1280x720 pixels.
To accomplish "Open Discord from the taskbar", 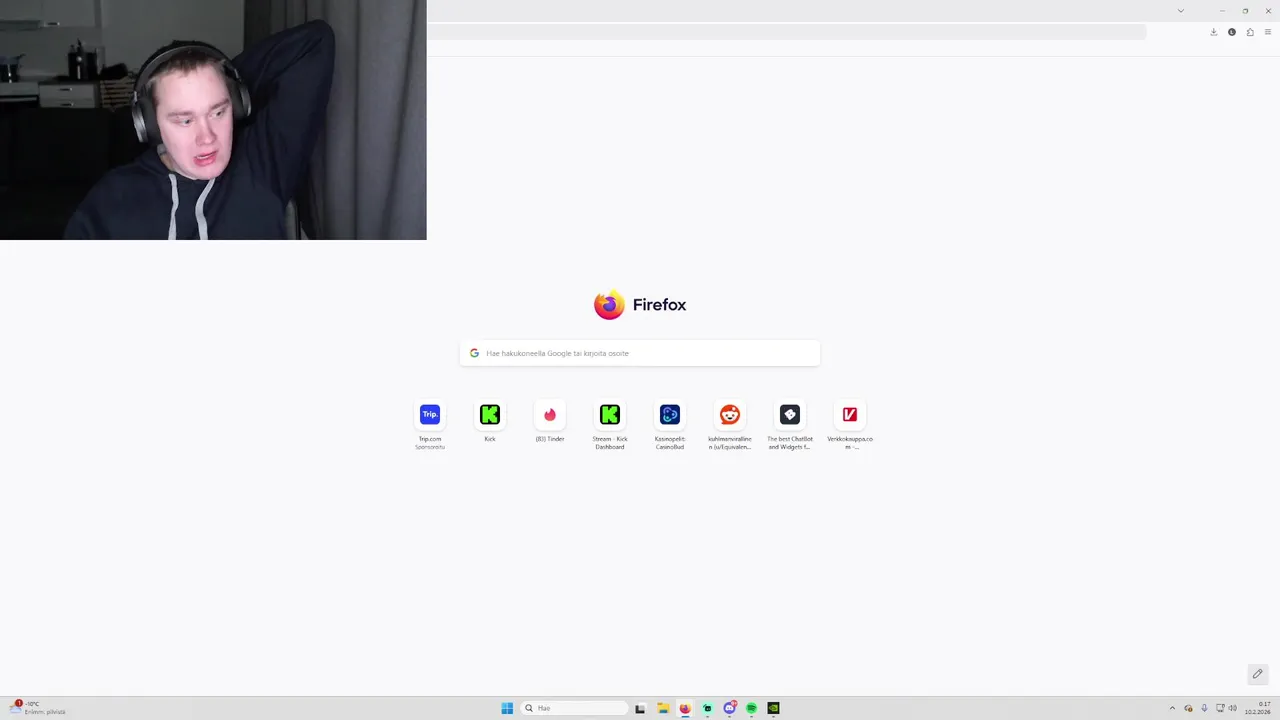I will point(729,708).
